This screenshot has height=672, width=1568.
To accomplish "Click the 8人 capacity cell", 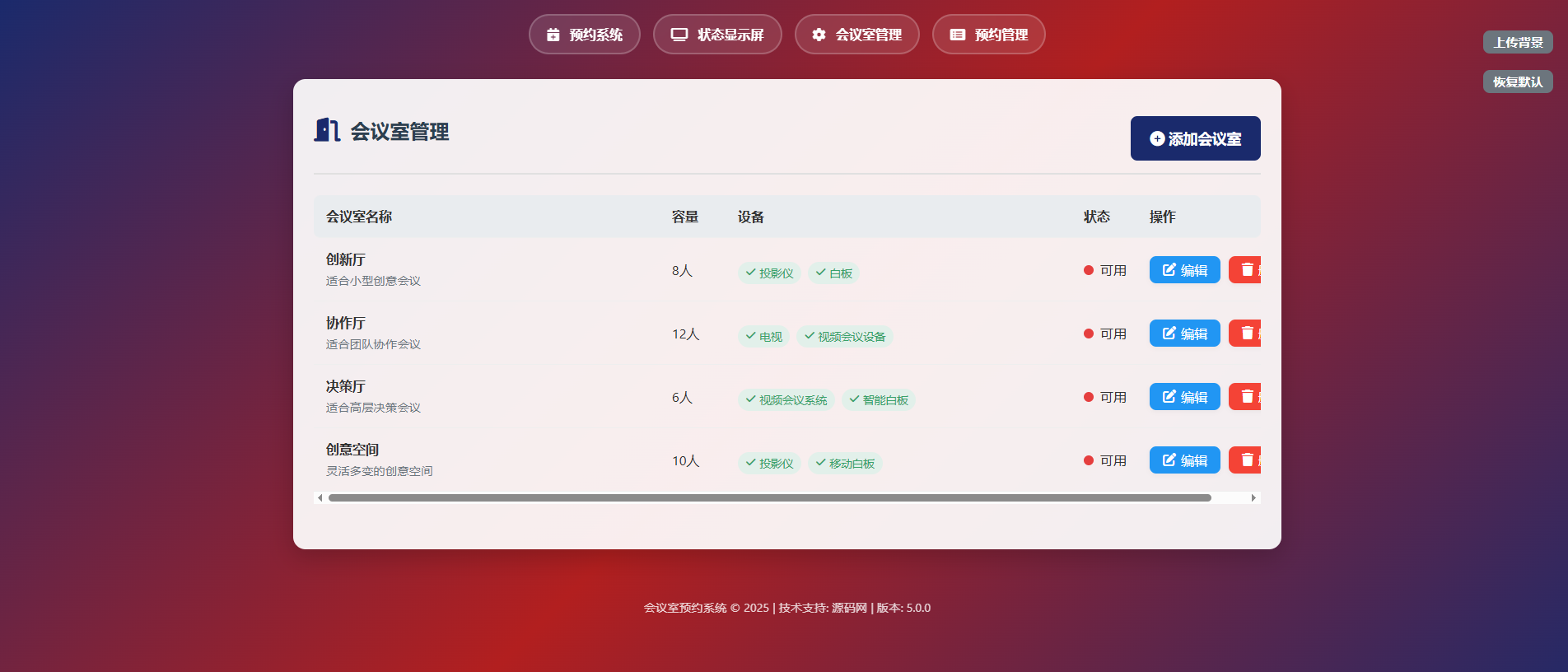I will pos(682,270).
